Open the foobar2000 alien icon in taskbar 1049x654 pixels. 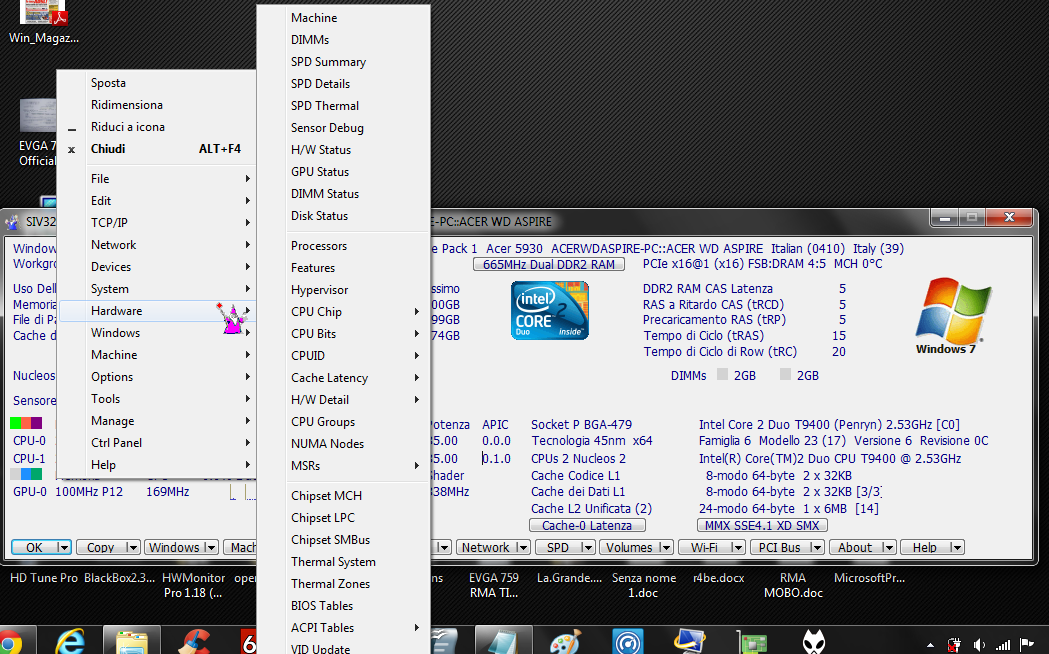[814, 642]
